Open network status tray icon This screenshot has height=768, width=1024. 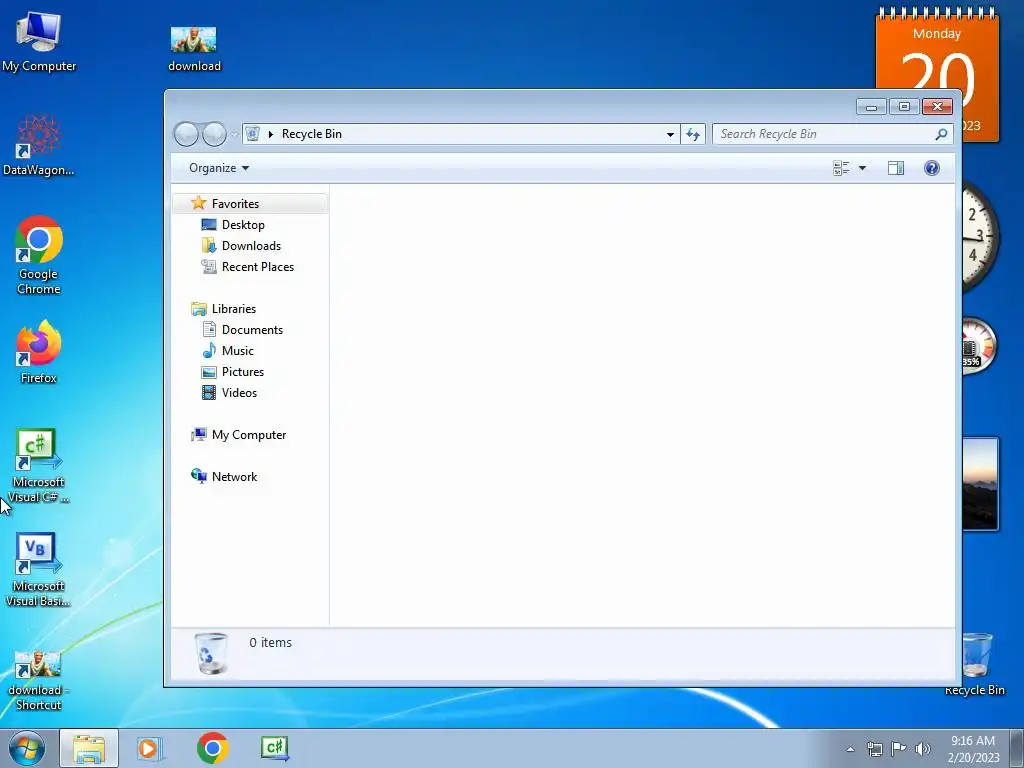tap(874, 749)
